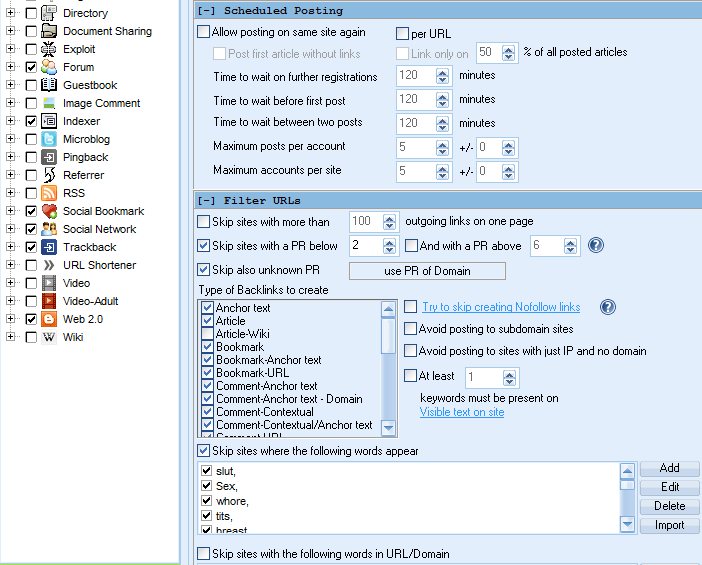The image size is (702, 565).
Task: Uncheck Skip also unknown PR
Action: click(x=204, y=270)
